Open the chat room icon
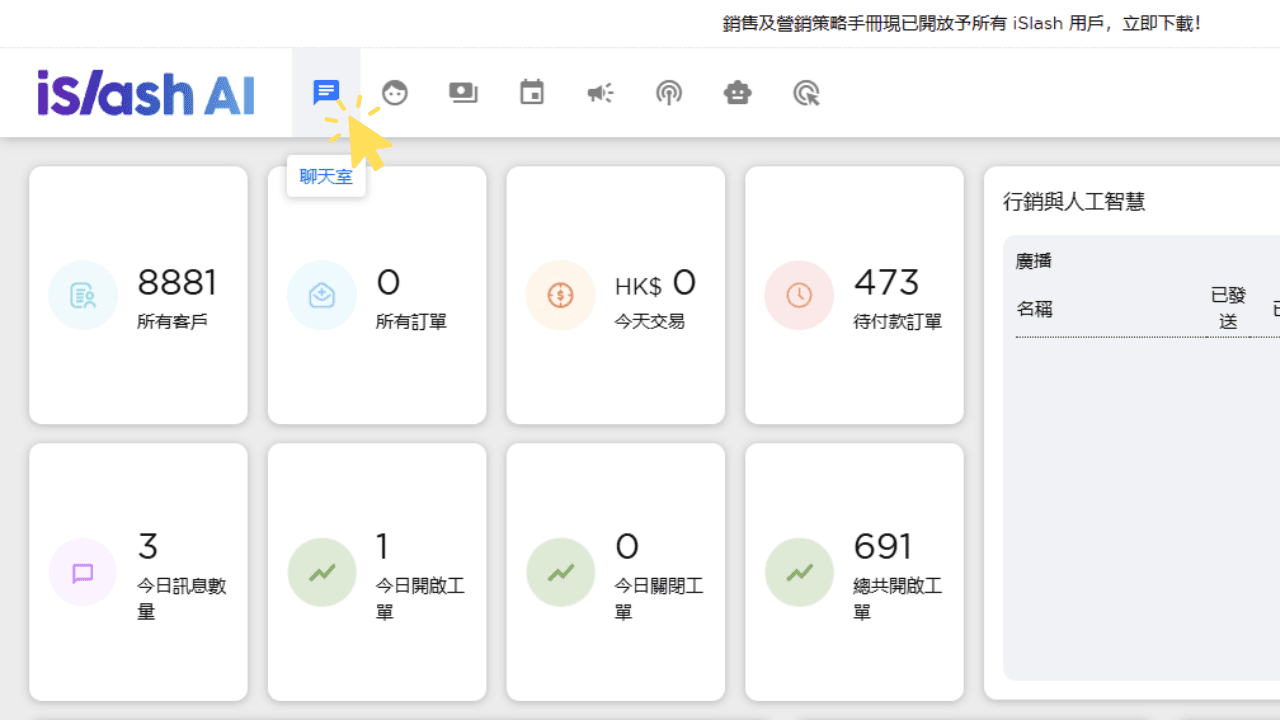Image resolution: width=1280 pixels, height=720 pixels. click(326, 93)
